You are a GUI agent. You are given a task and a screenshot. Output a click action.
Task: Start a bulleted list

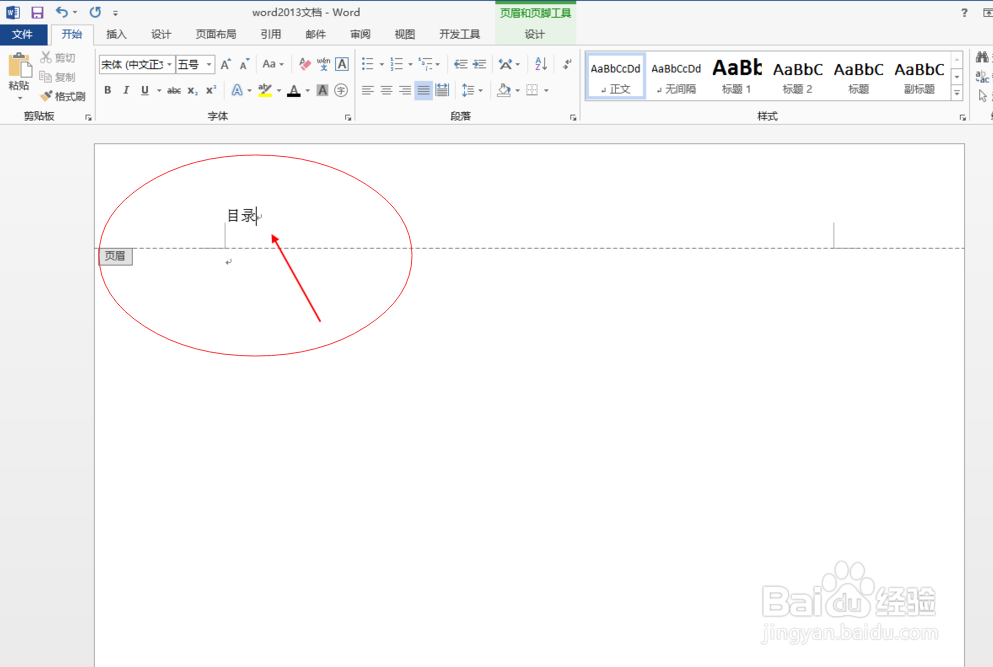pyautogui.click(x=367, y=64)
